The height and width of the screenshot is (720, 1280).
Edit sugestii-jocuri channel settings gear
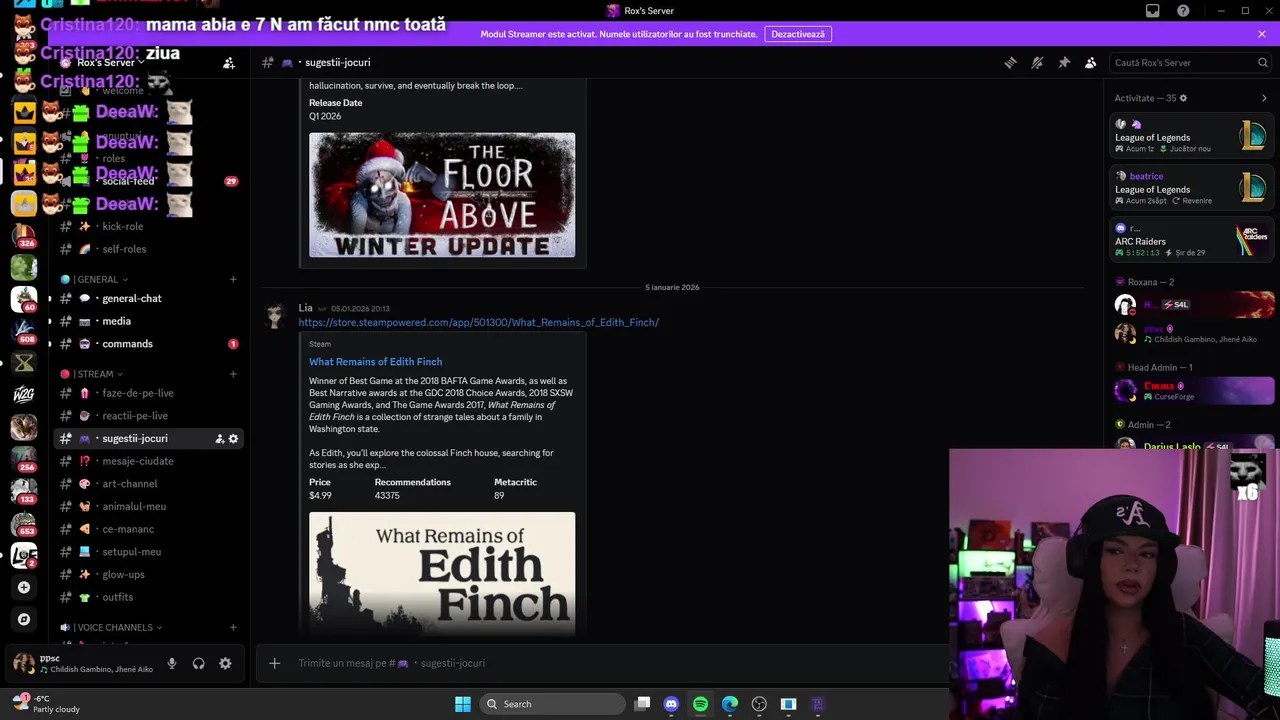[234, 439]
